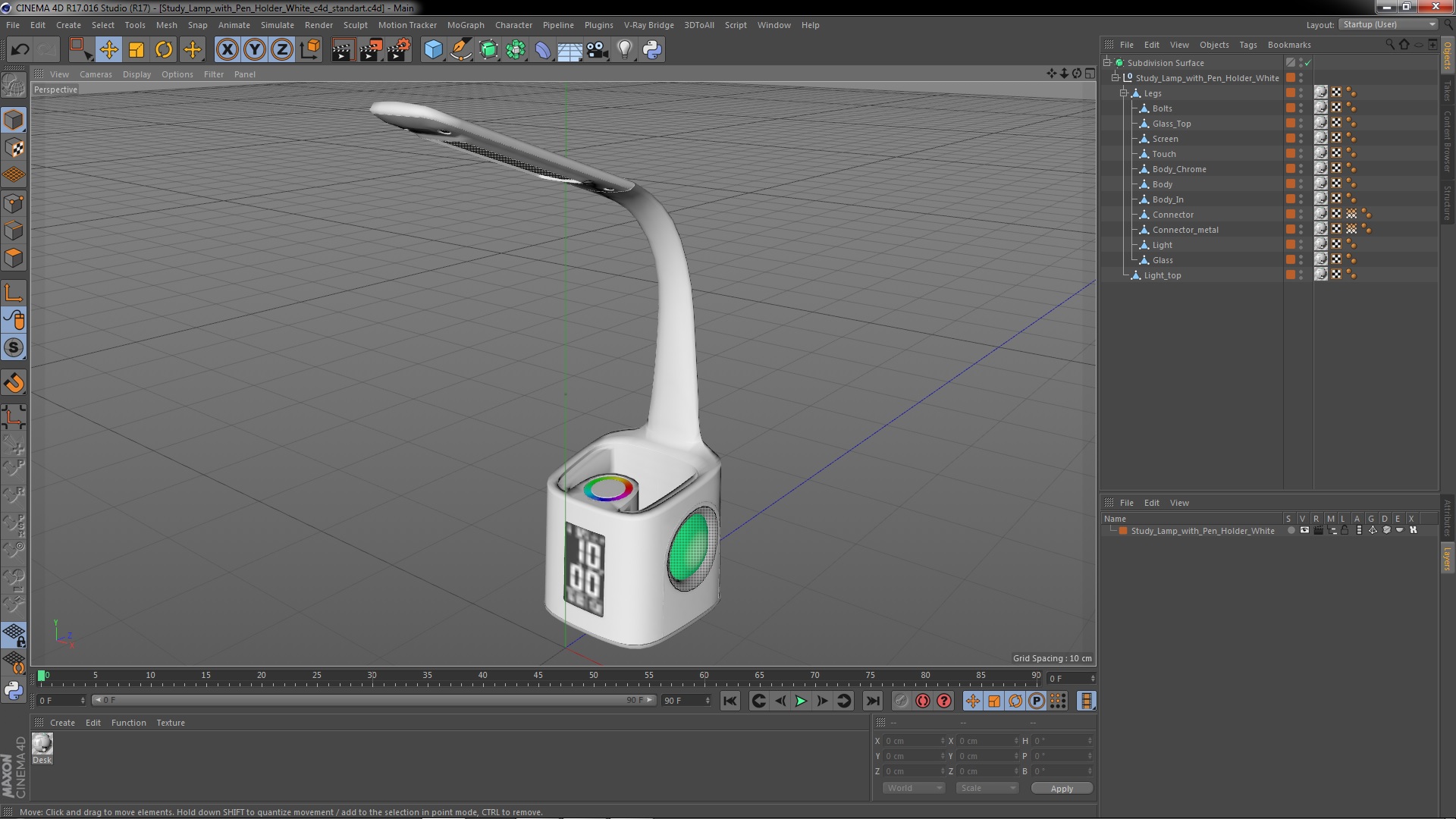Image resolution: width=1456 pixels, height=819 pixels.
Task: Toggle Autokeying red button
Action: (x=922, y=701)
